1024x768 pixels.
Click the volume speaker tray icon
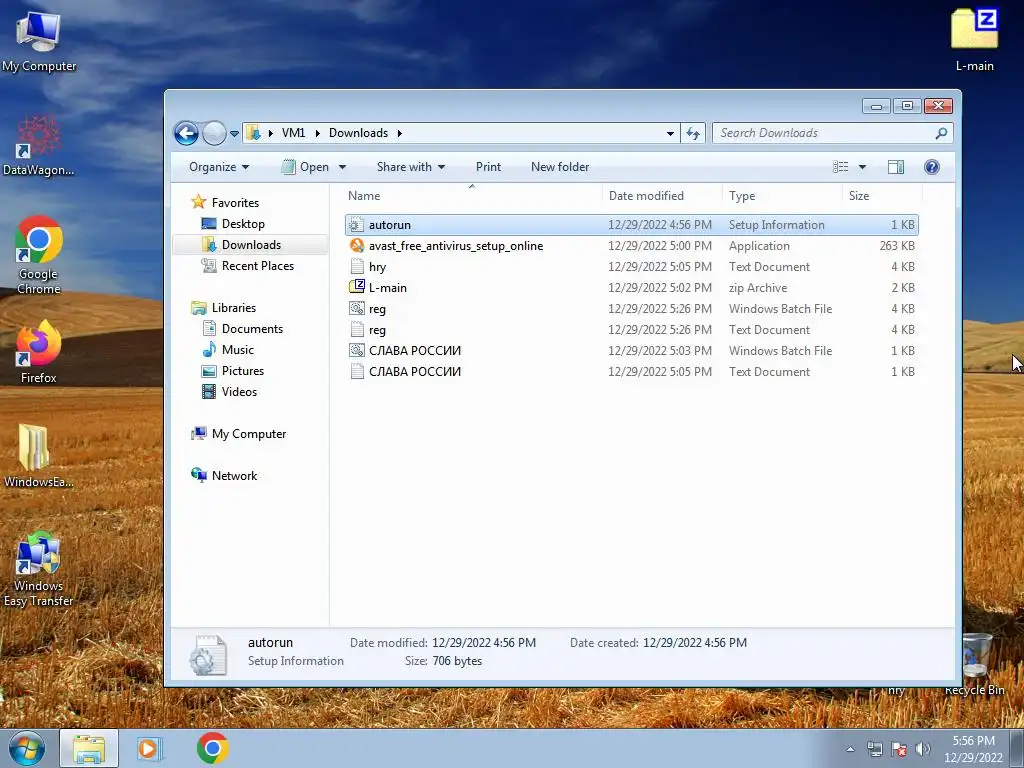coord(923,749)
